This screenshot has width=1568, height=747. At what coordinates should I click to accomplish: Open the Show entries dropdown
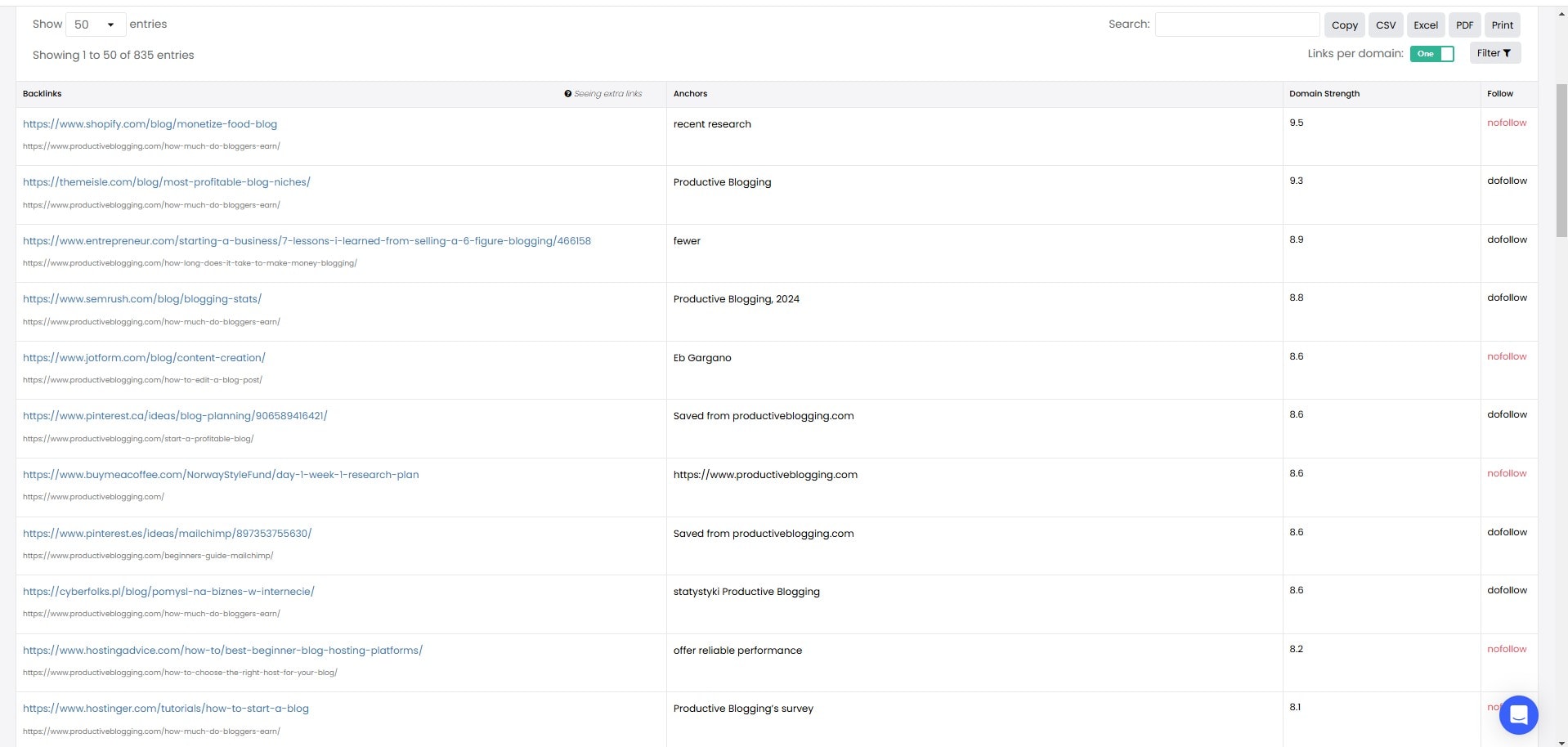[95, 24]
